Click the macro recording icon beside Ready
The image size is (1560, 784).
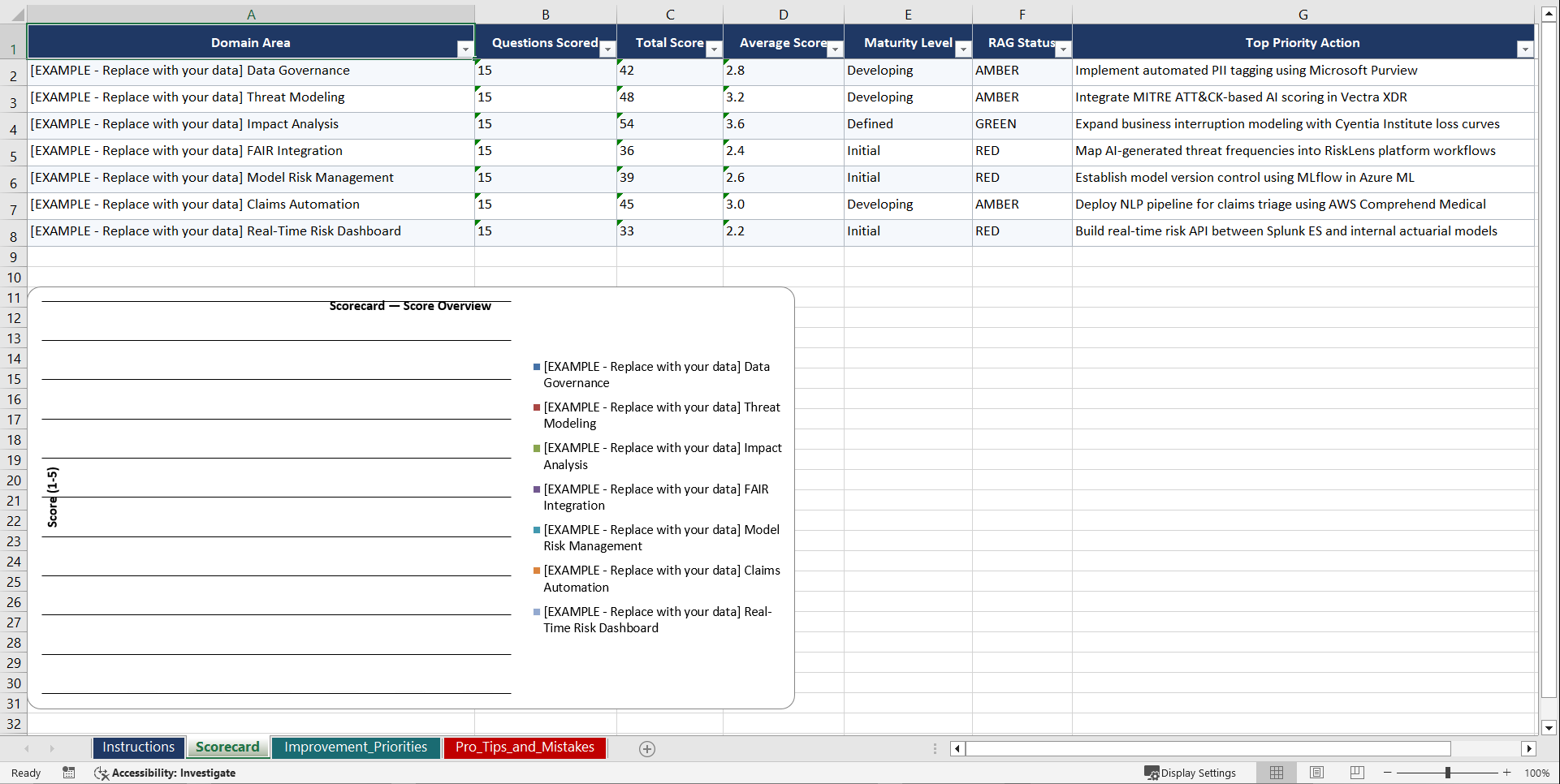tap(69, 773)
